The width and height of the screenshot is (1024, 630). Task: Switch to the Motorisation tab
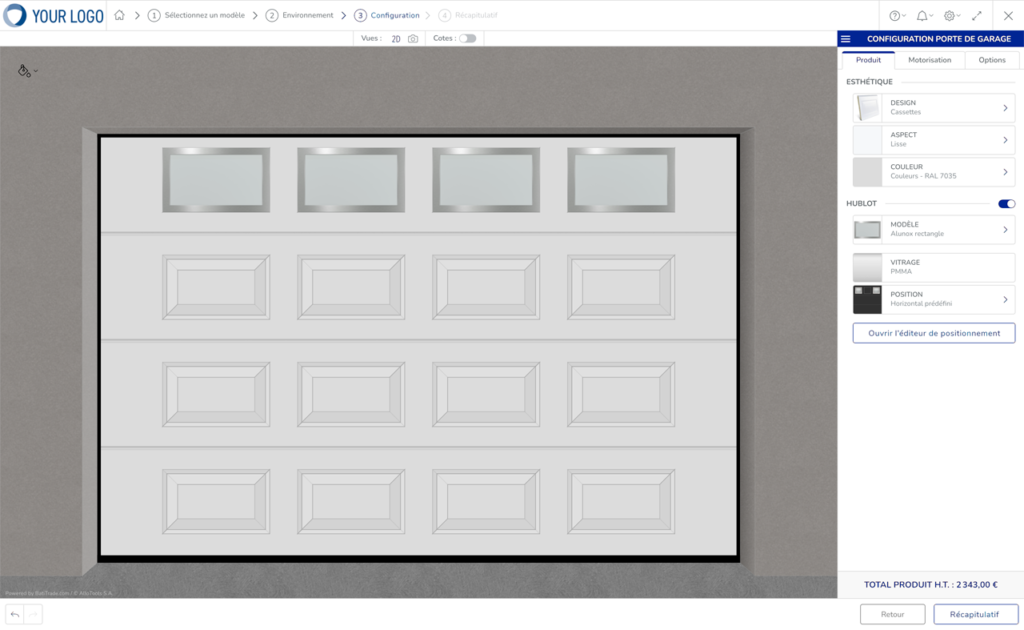tap(929, 60)
